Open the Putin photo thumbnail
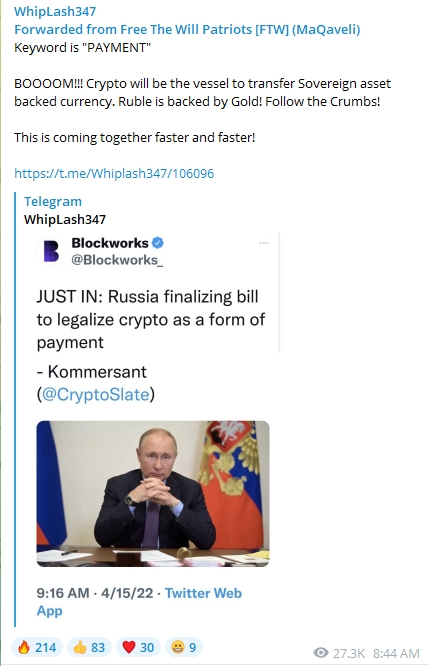This screenshot has height=666, width=429. [x=153, y=494]
